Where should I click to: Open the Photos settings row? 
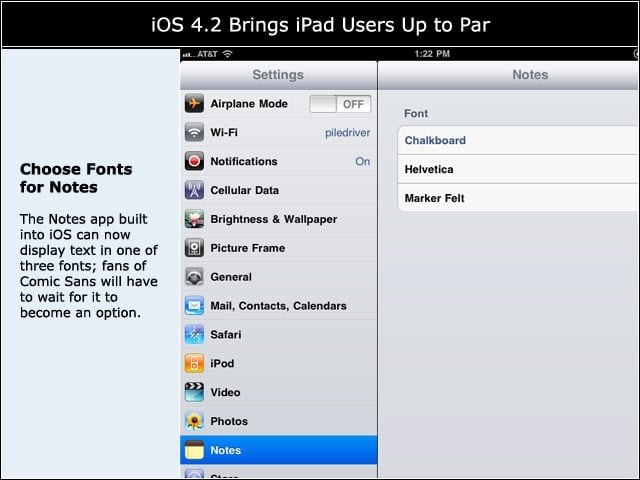click(278, 421)
